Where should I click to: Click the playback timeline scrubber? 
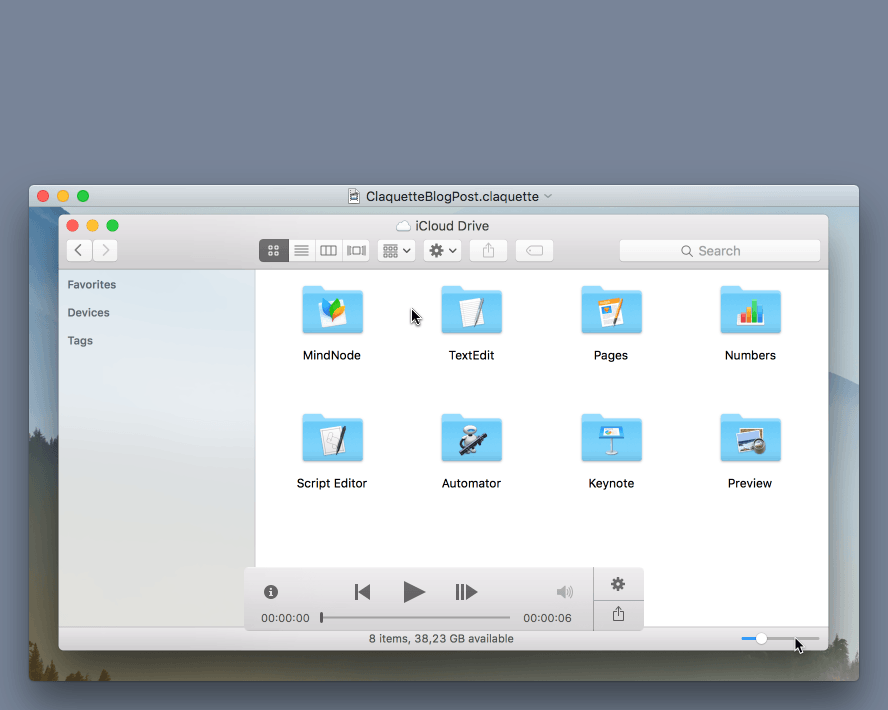coord(415,618)
